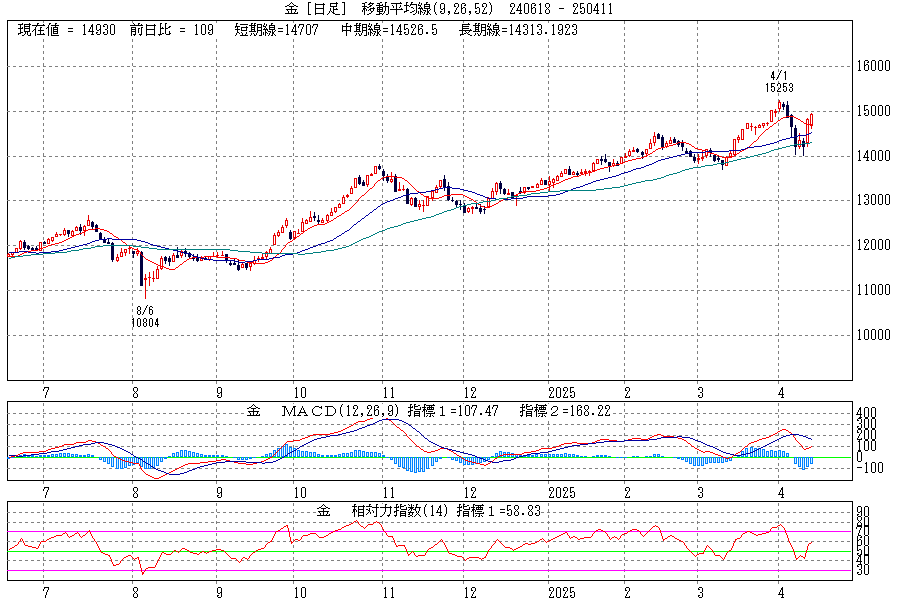Click the 16000 price axis label
The image size is (900, 600).
click(x=874, y=66)
